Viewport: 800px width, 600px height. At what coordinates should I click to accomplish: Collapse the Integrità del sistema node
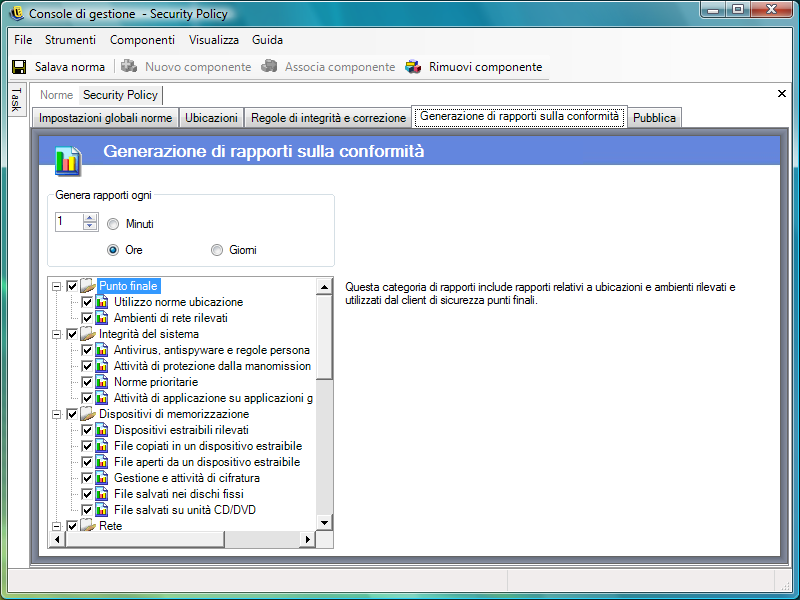pyautogui.click(x=57, y=335)
